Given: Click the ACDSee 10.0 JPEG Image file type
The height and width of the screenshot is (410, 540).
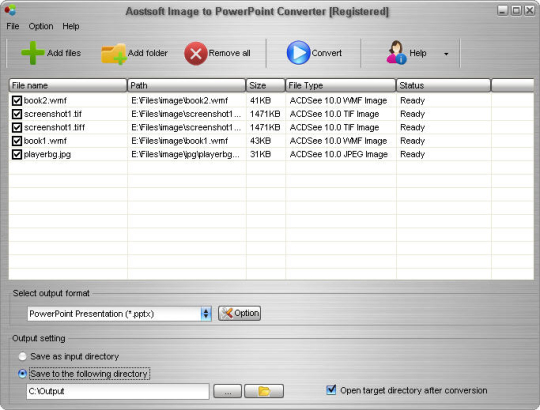Looking at the screenshot, I should [339, 155].
